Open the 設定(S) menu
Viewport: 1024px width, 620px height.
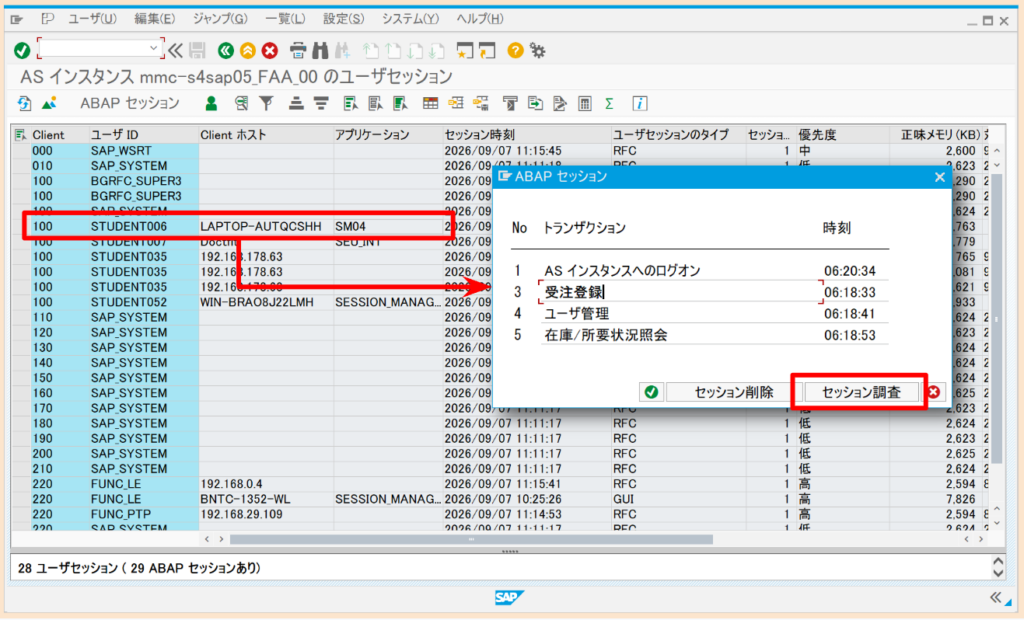point(344,19)
